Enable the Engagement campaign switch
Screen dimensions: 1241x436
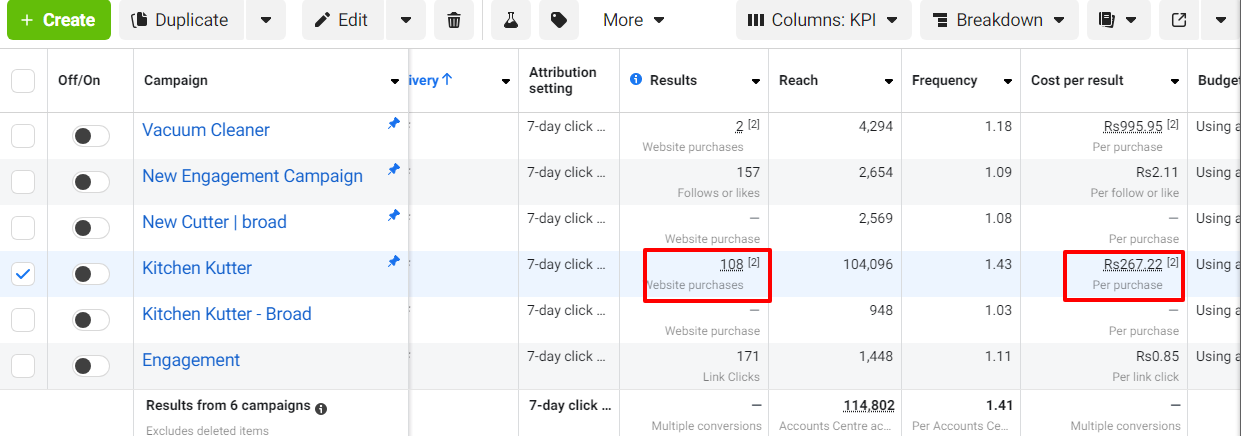90,366
